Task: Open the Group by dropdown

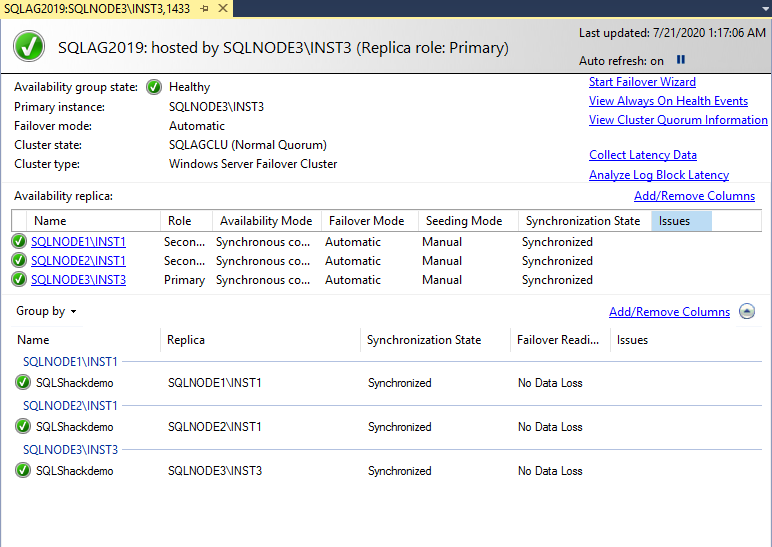Action: click(46, 311)
